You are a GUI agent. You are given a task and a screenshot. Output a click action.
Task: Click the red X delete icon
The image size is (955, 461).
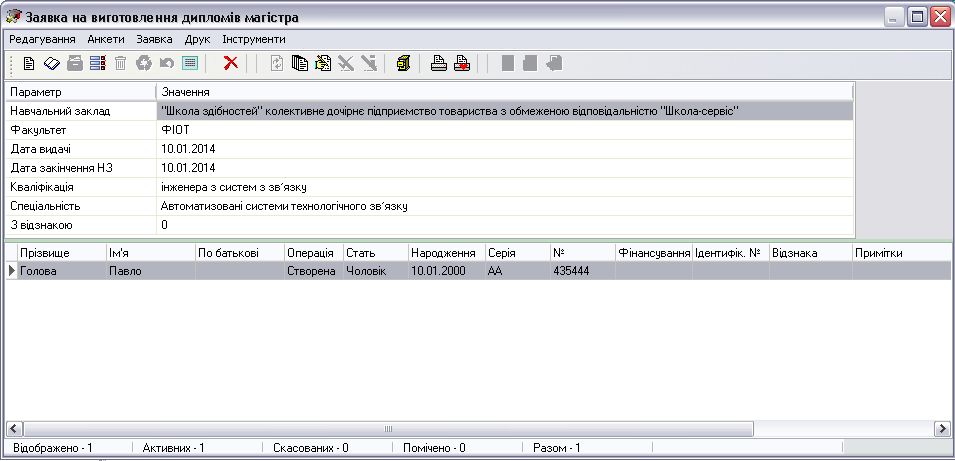(231, 63)
